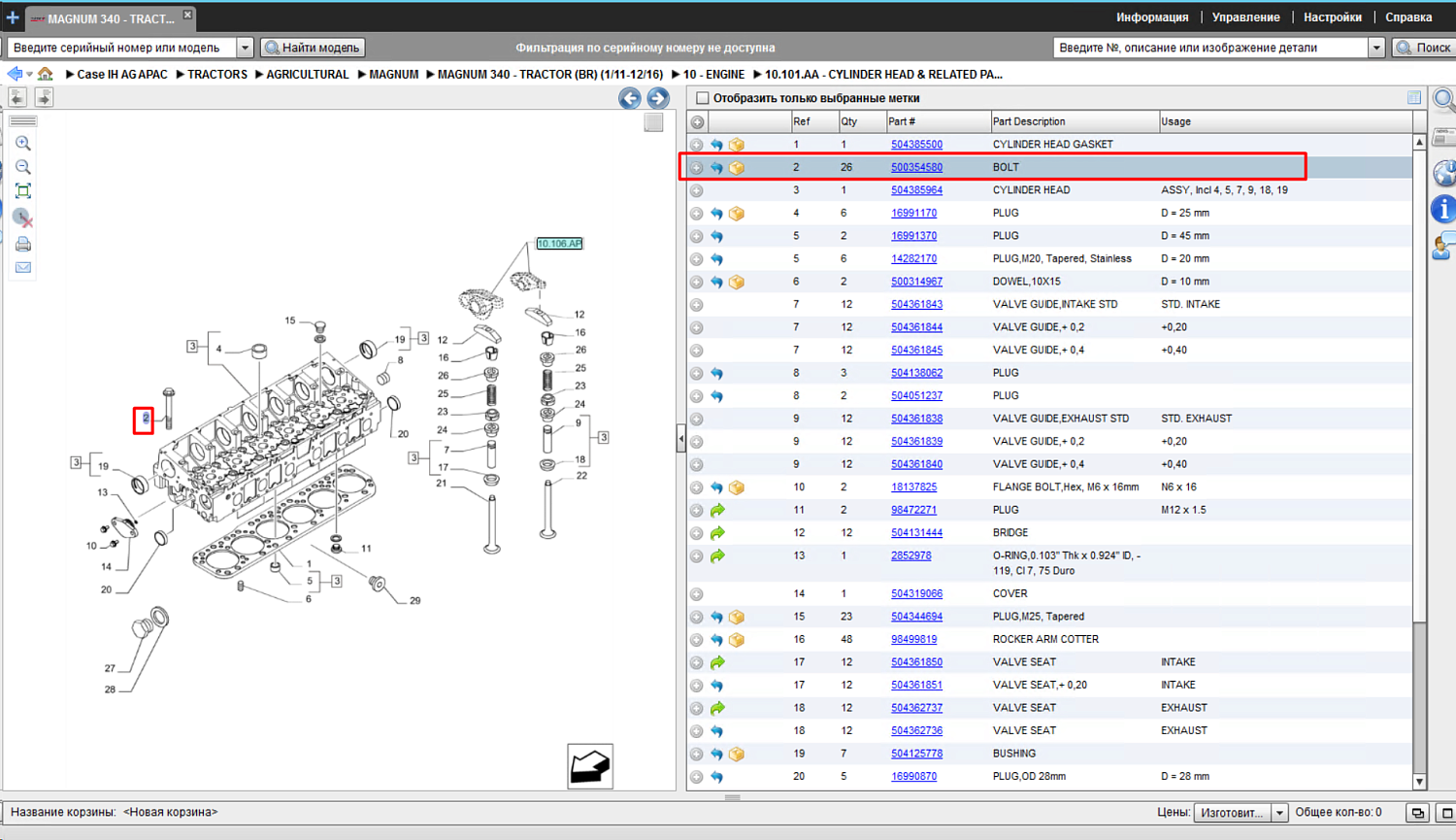Click the box icon in the CYLINDER HEAD GASKET row
Screen dimensions: 1456x840
coord(737,145)
